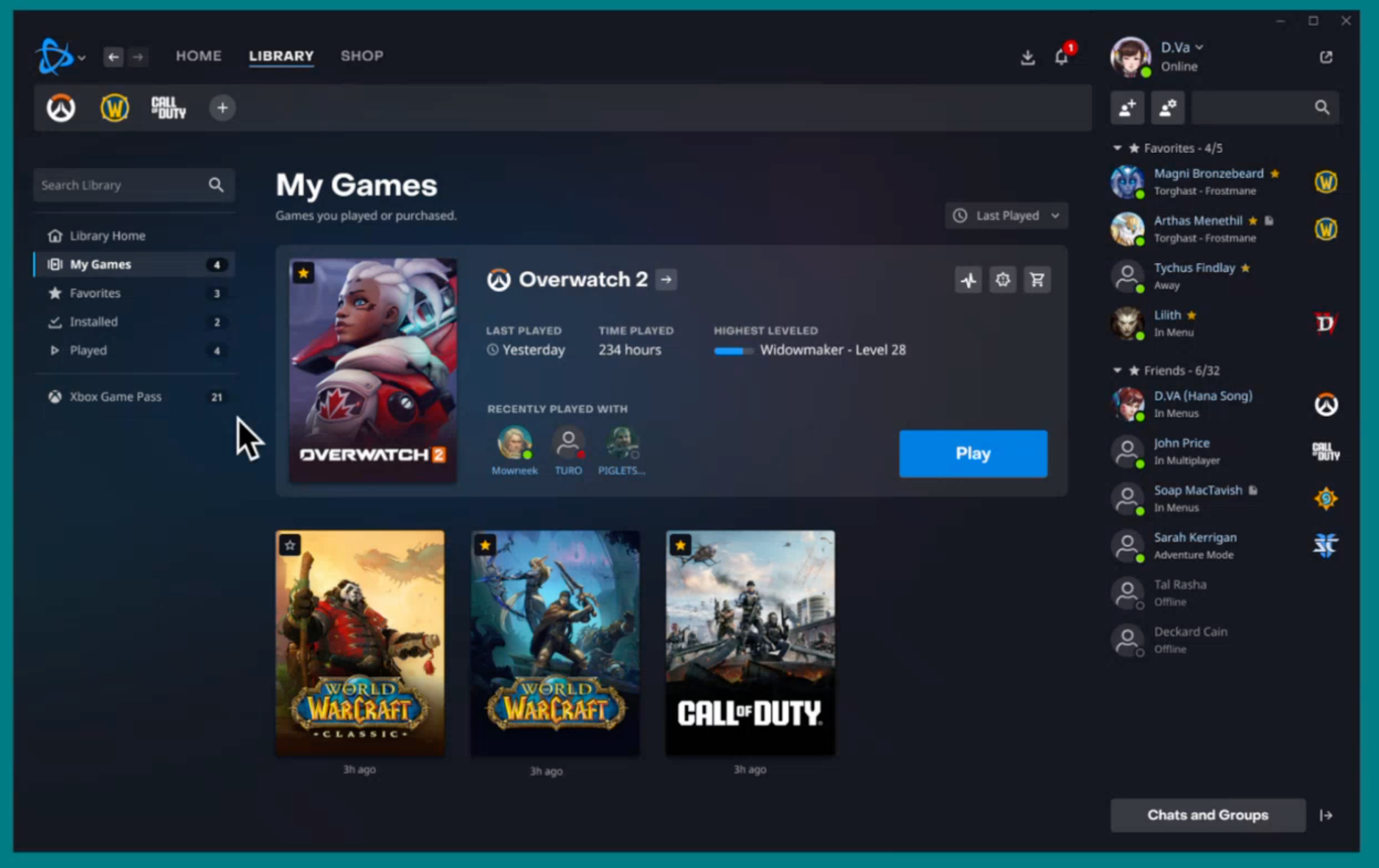Open Played games list
The width and height of the screenshot is (1379, 868).
coord(134,351)
